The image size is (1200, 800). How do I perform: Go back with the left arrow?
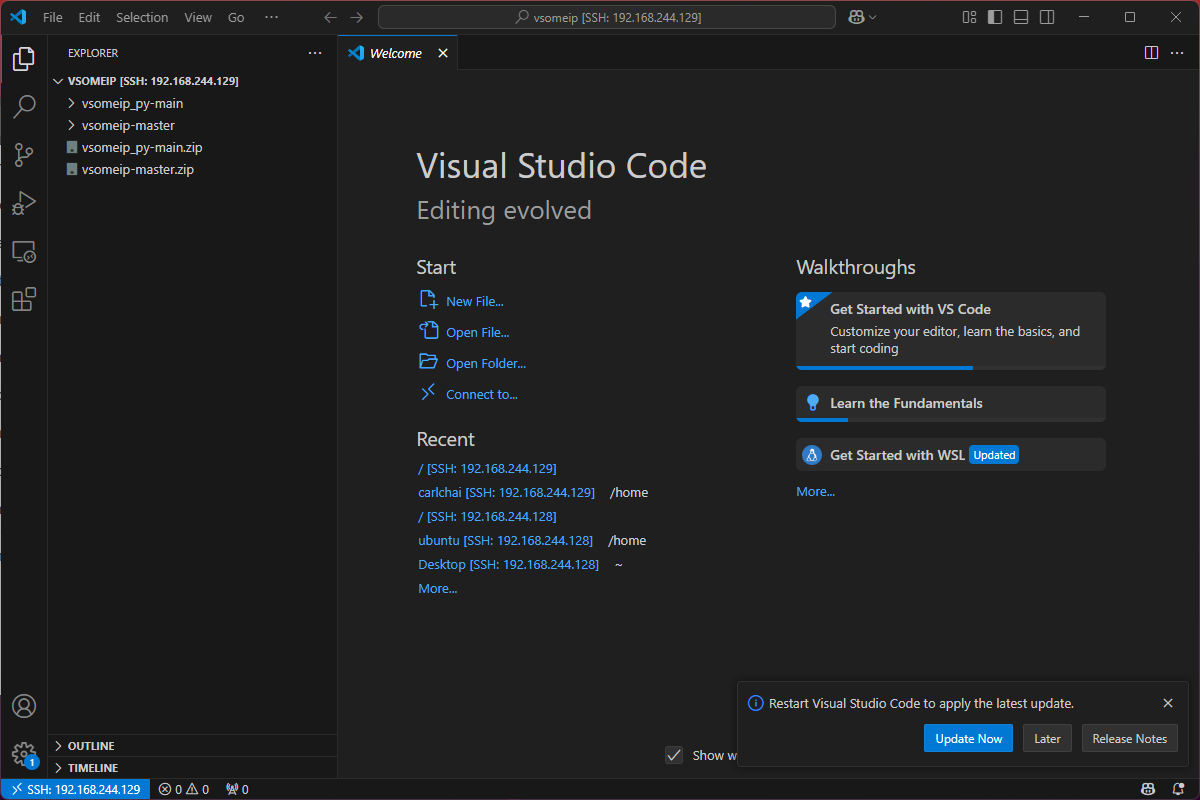331,17
